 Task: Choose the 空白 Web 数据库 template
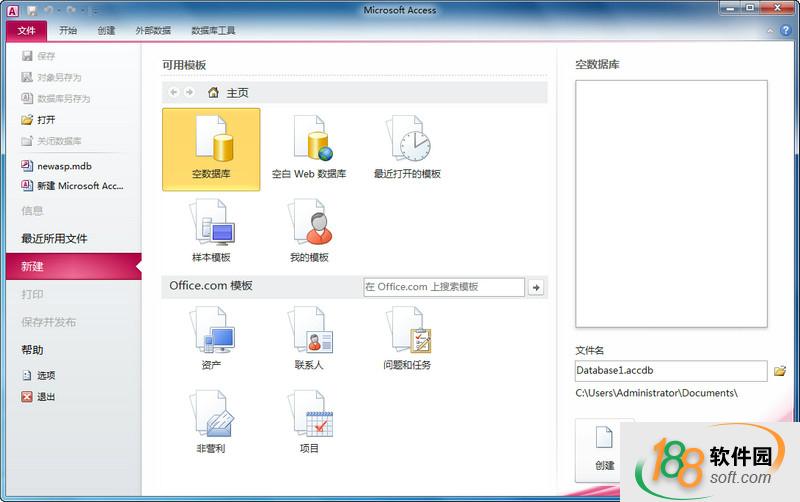click(x=309, y=149)
